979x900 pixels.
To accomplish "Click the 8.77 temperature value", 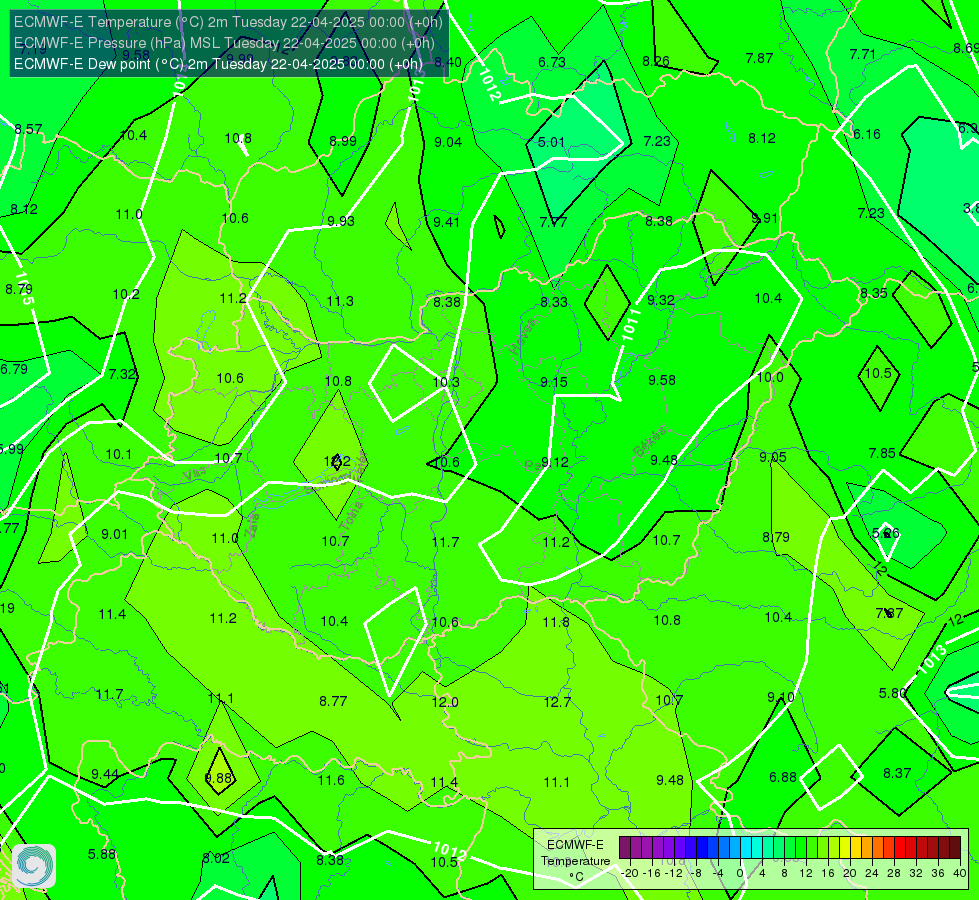I will click(x=333, y=701).
